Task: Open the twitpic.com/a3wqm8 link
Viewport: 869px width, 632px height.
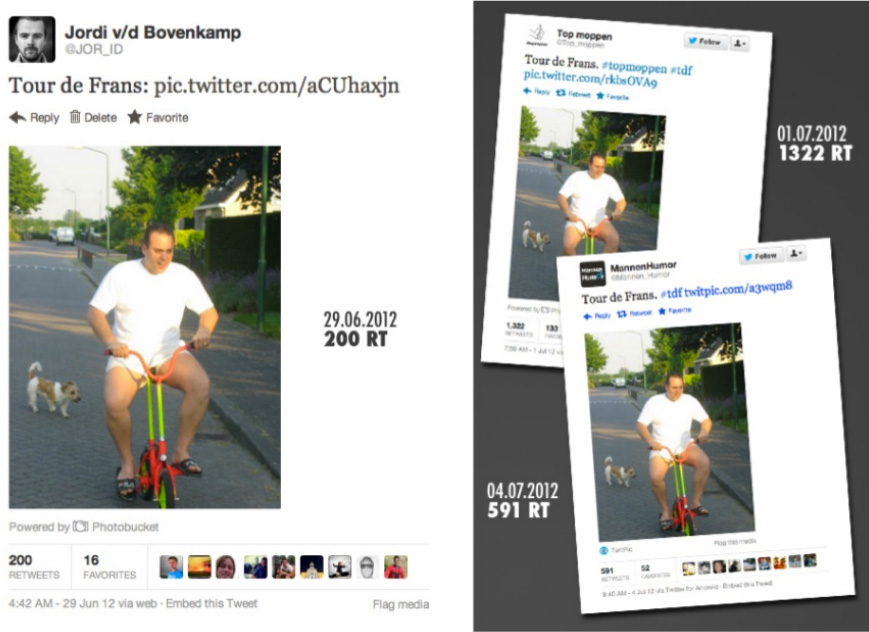Action: pyautogui.click(x=738, y=288)
